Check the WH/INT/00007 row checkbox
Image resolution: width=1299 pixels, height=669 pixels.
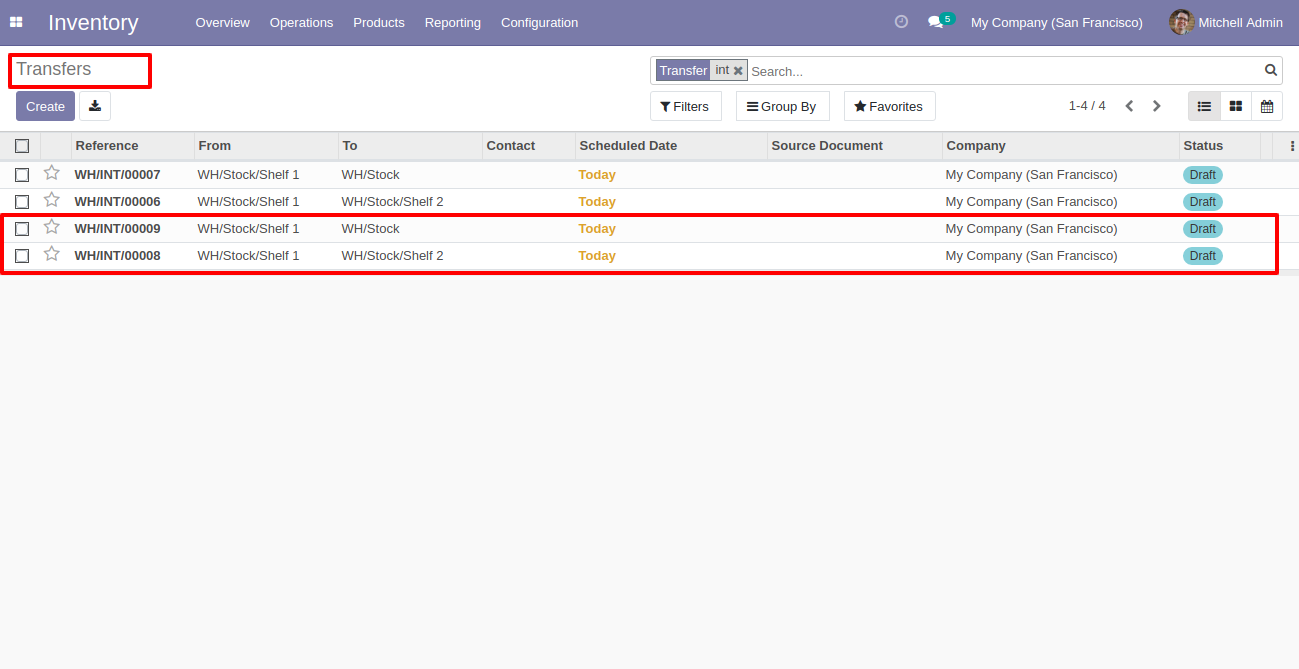coord(22,175)
